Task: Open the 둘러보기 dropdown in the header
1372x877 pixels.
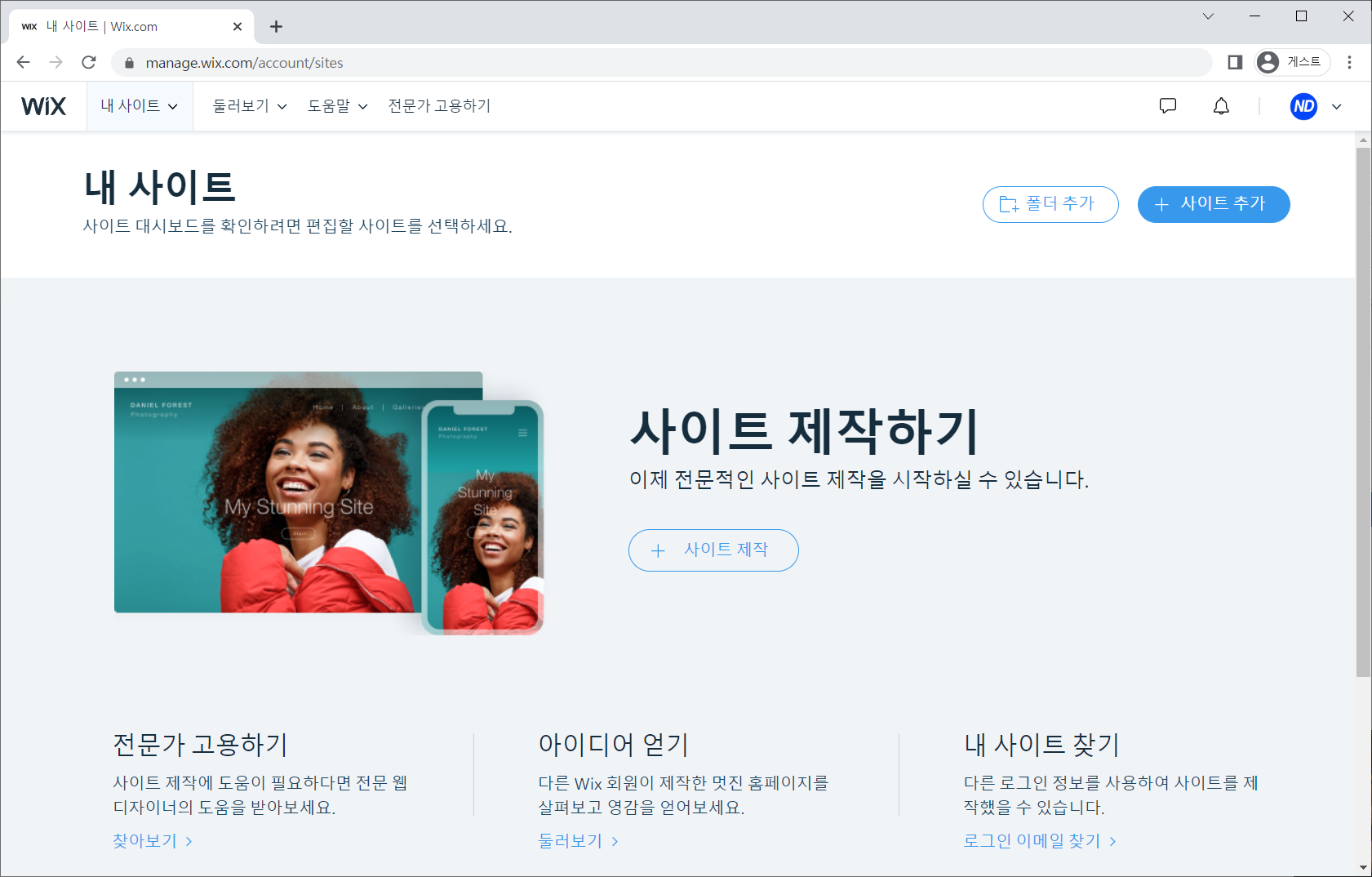Action: 250,106
